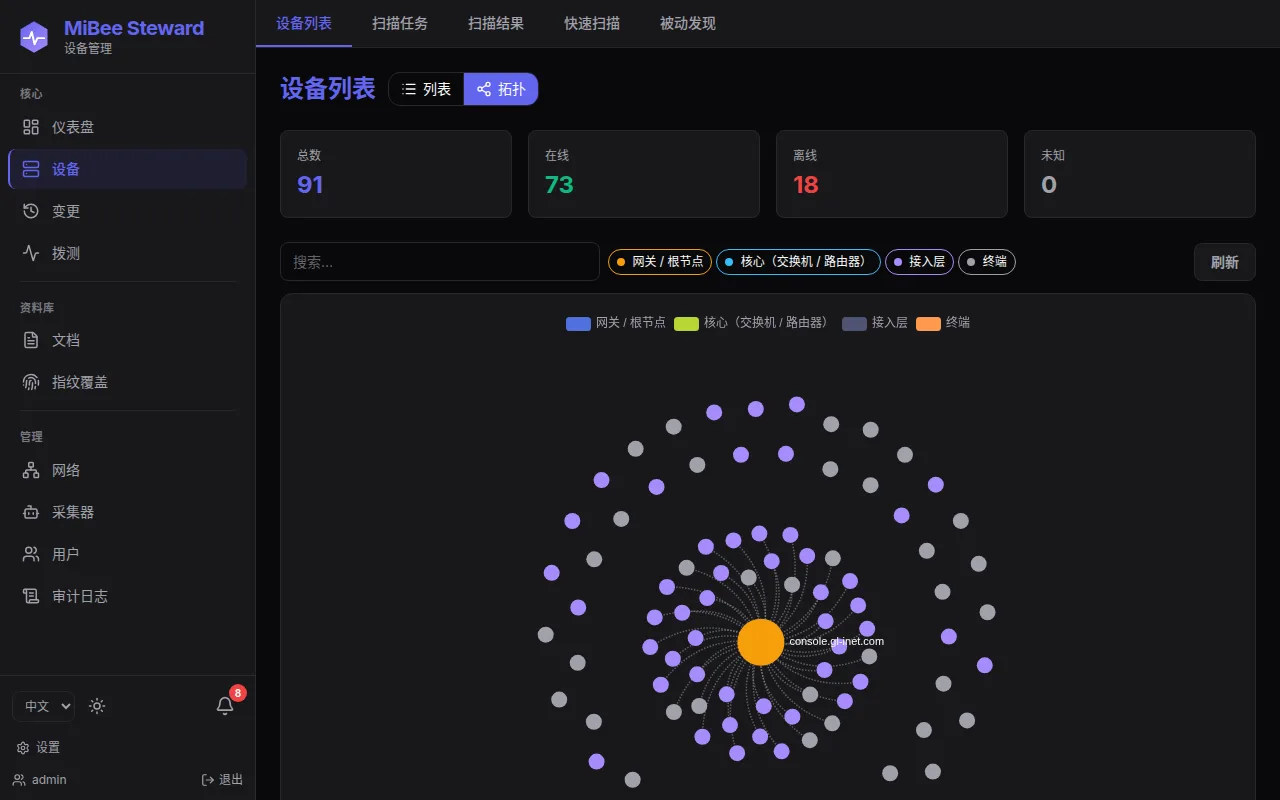Click the 在线 73 stat card
1280x800 pixels.
tap(644, 174)
